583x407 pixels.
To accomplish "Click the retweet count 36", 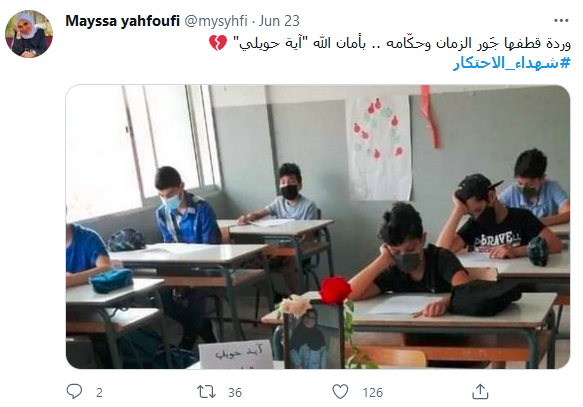I will (x=235, y=393).
